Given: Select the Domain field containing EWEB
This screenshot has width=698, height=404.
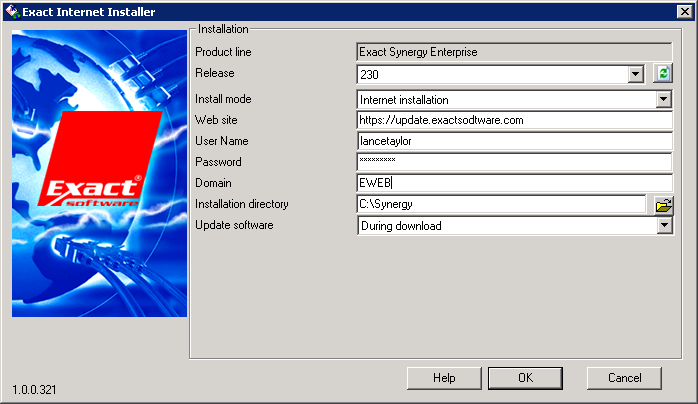Looking at the screenshot, I should [x=513, y=183].
